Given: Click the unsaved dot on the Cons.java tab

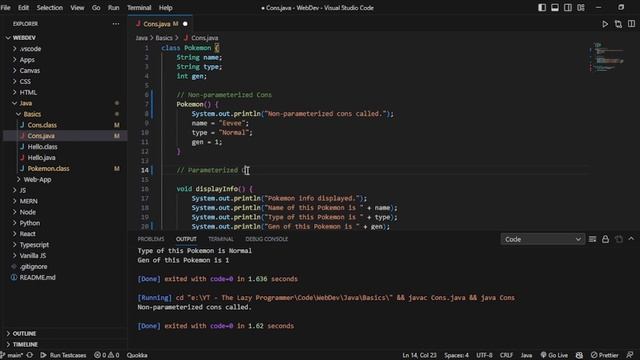Looking at the screenshot, I should tap(185, 24).
